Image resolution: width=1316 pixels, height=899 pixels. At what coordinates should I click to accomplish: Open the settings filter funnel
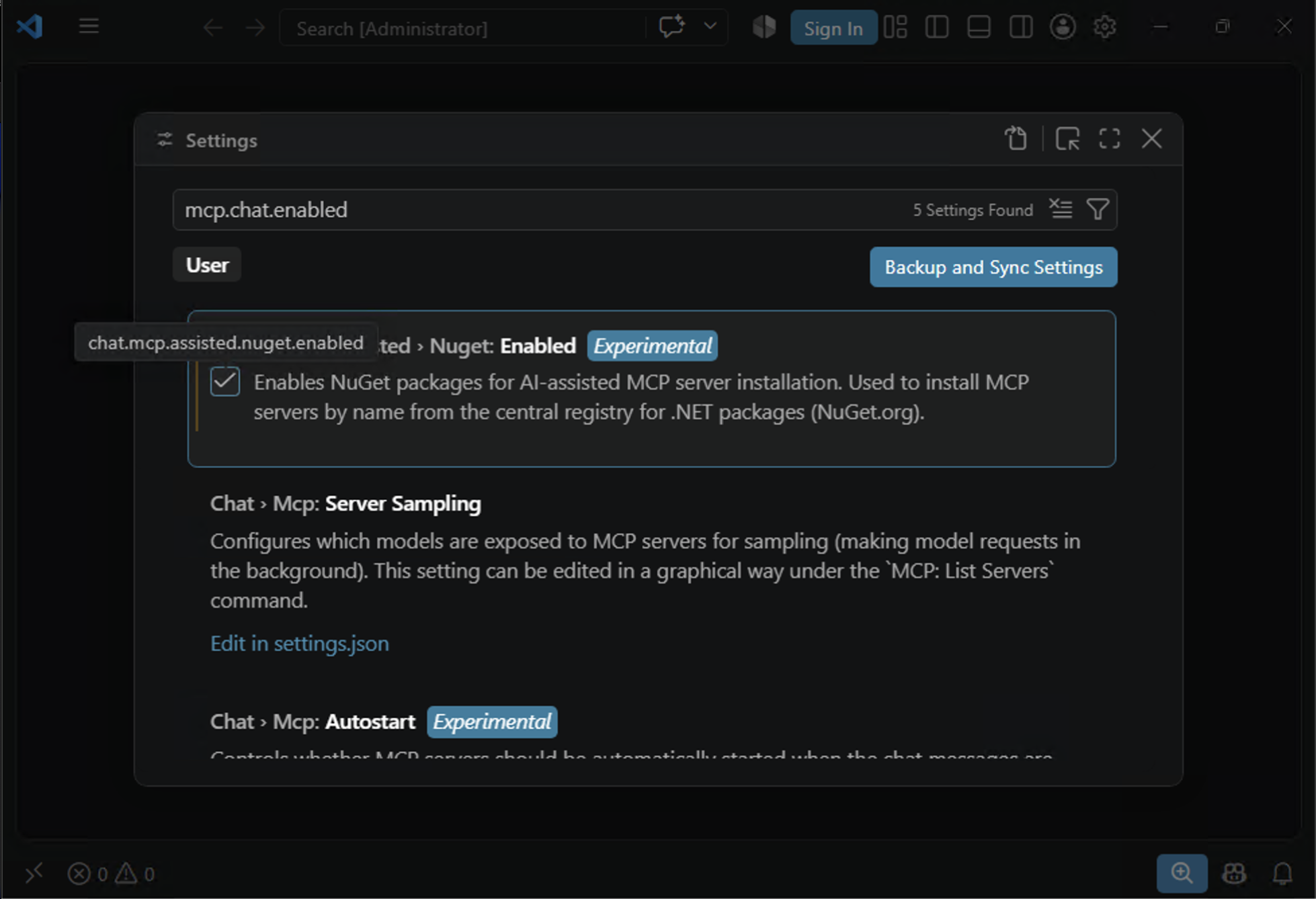tap(1098, 210)
